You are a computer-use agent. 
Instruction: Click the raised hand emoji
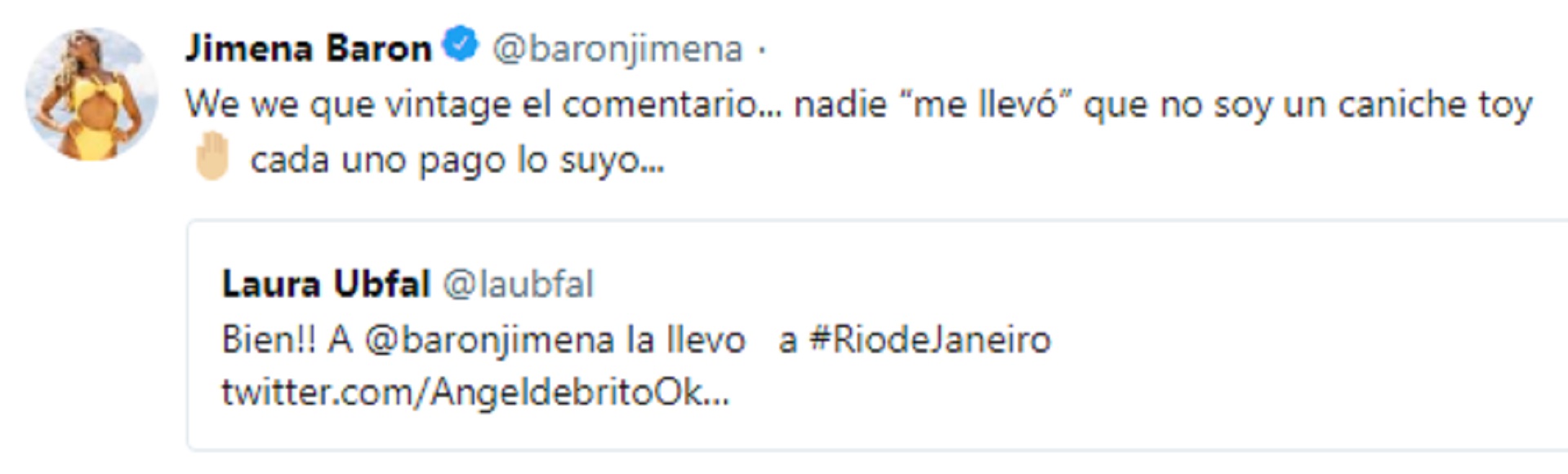(x=212, y=156)
